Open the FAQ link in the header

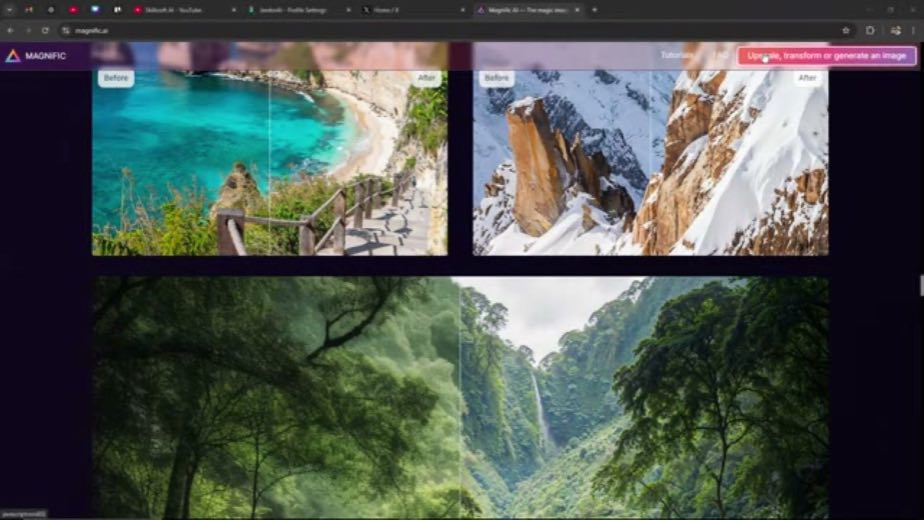click(x=721, y=55)
